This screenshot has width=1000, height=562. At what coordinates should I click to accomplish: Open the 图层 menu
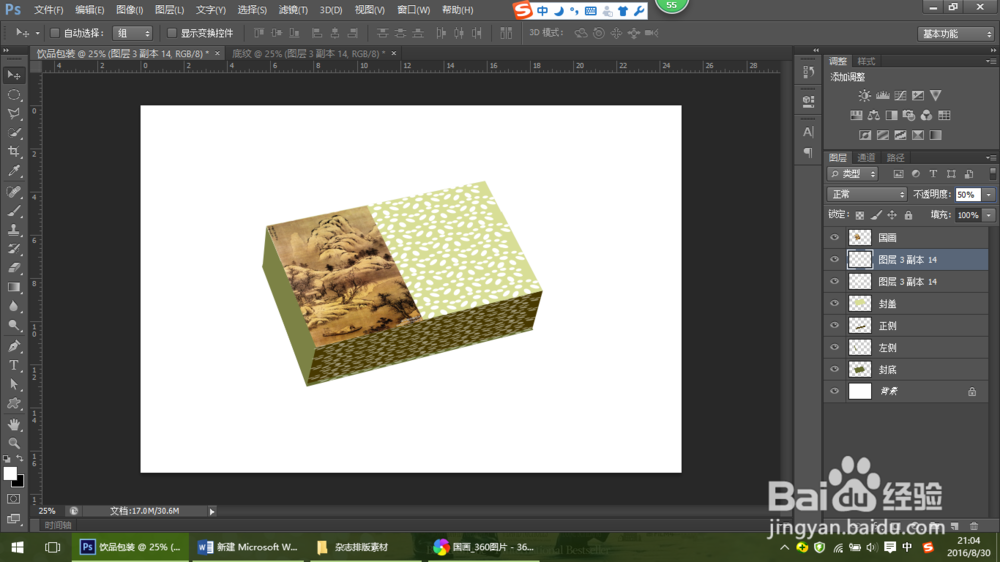169,10
